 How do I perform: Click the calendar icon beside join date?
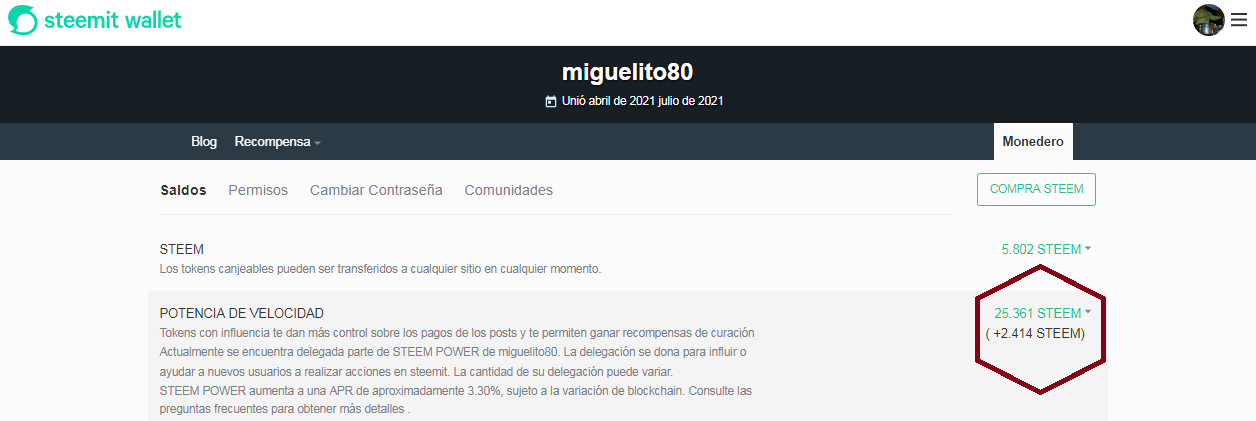click(x=550, y=101)
